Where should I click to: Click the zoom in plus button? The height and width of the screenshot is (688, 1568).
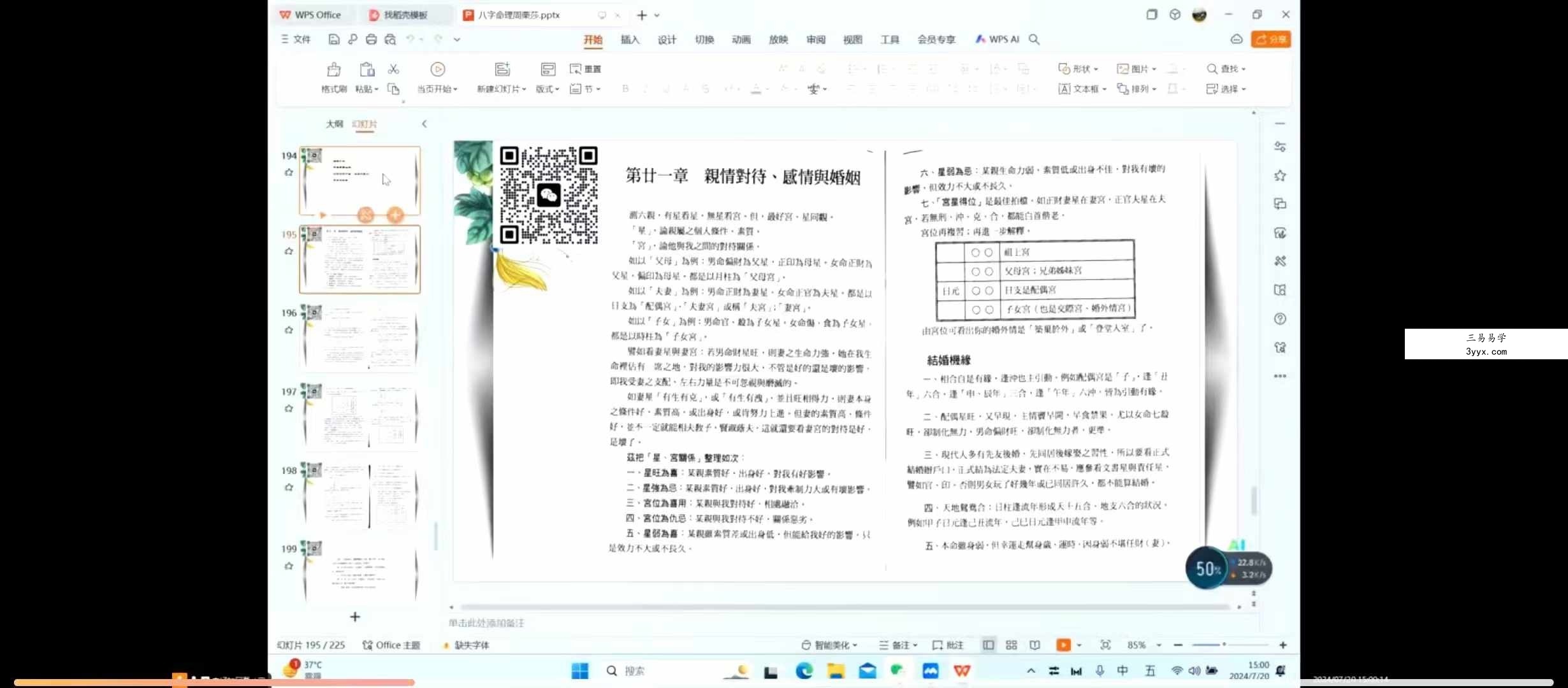(x=1282, y=645)
